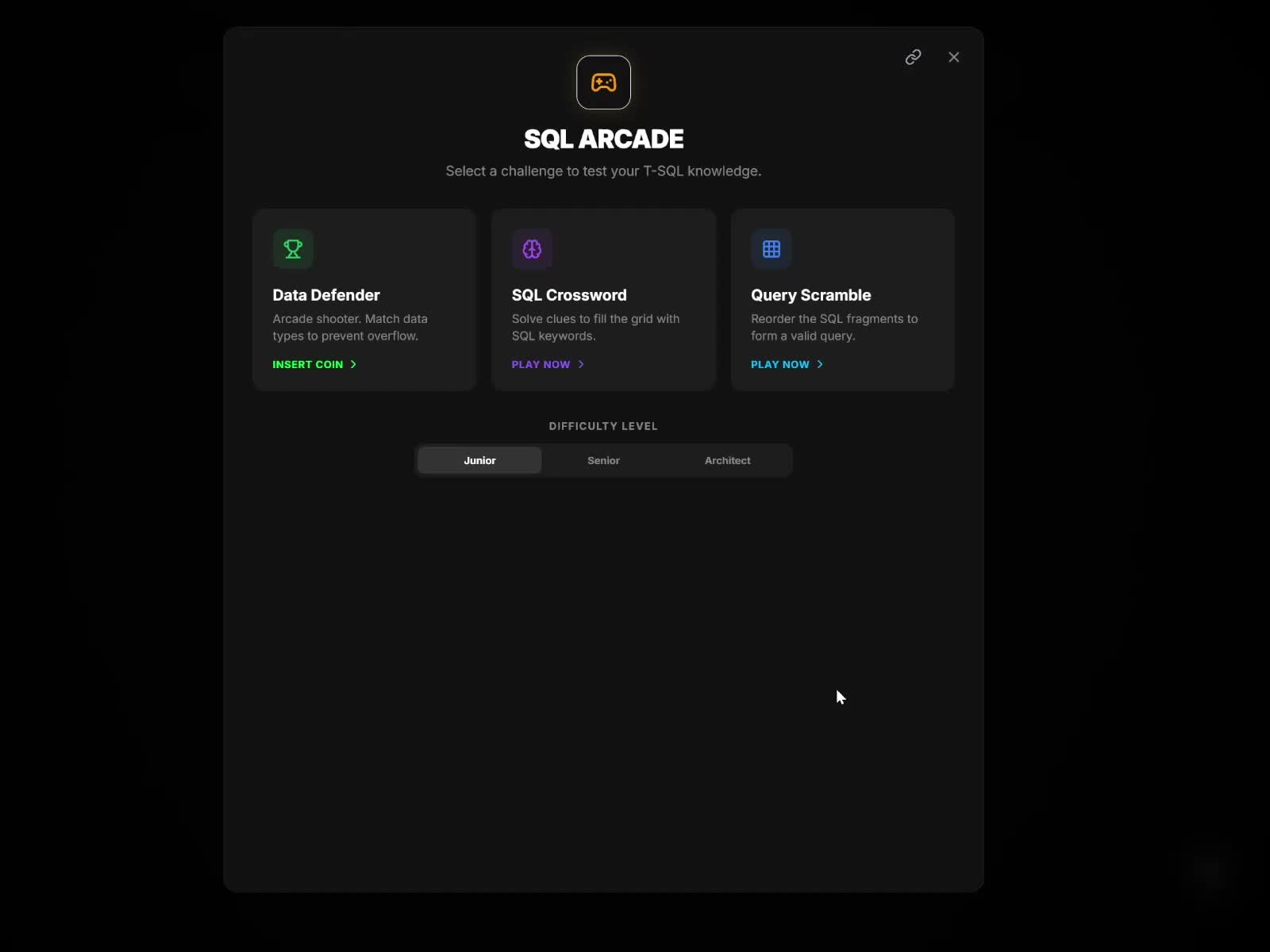Switch difficulty to Senior
Image resolution: width=1270 pixels, height=952 pixels.
tap(603, 460)
